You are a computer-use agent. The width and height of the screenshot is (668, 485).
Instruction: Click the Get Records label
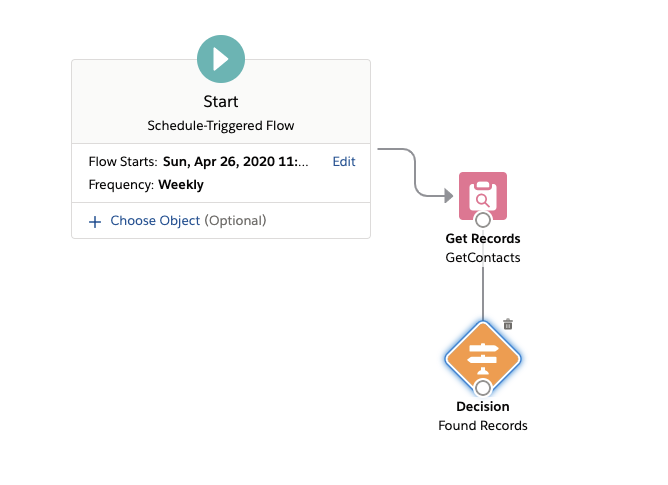(x=483, y=239)
